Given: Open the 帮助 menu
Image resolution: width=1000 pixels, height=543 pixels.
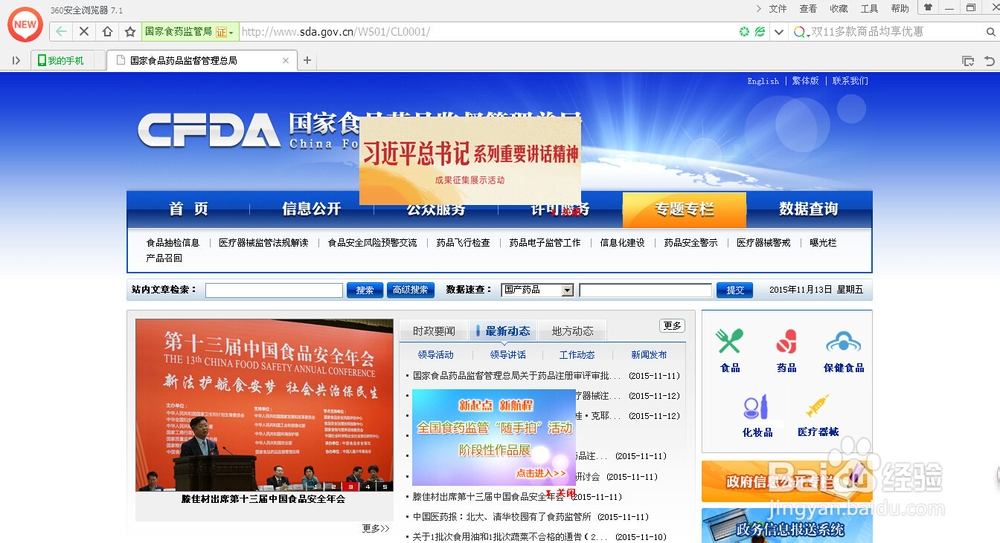Looking at the screenshot, I should (x=900, y=8).
